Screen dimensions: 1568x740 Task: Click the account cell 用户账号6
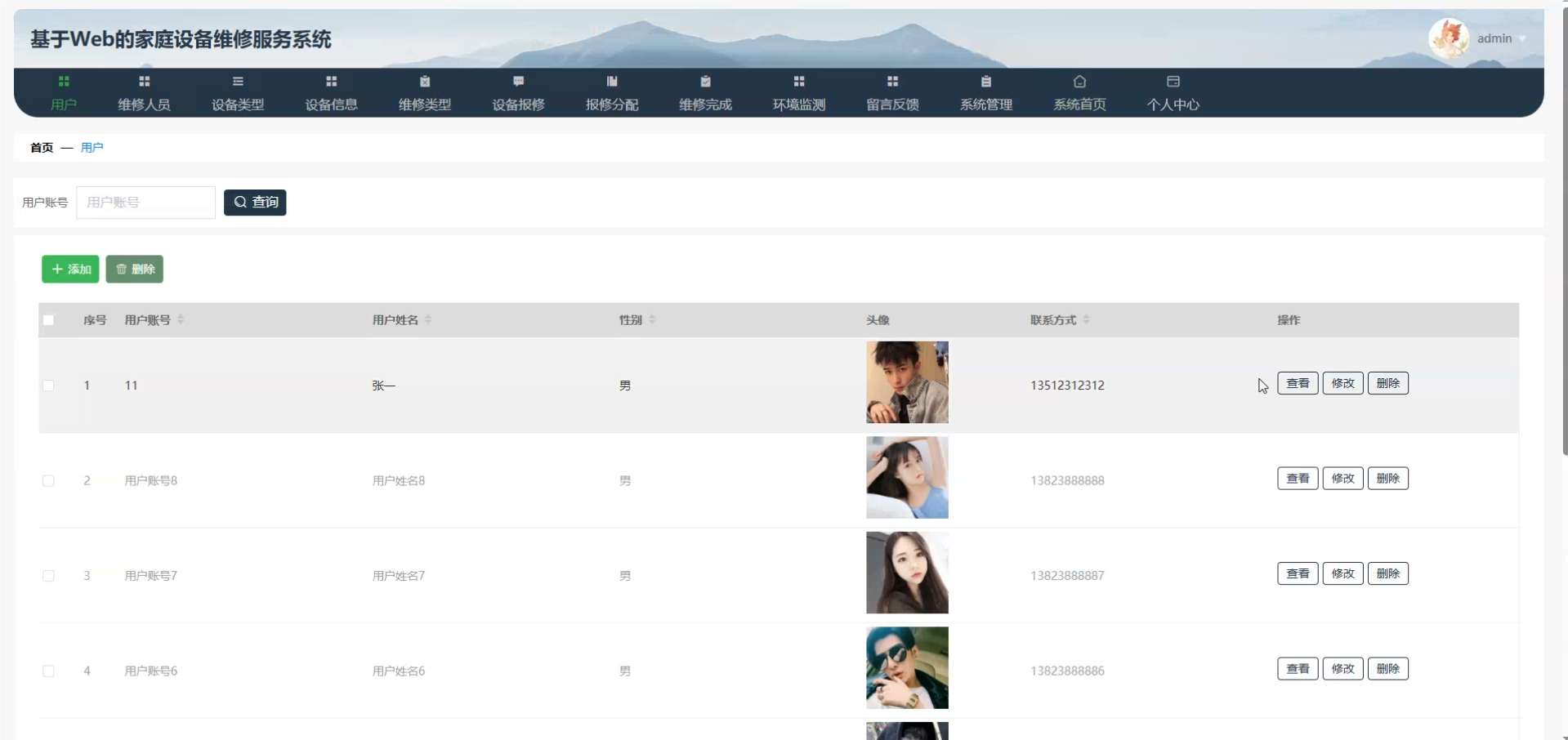click(151, 671)
